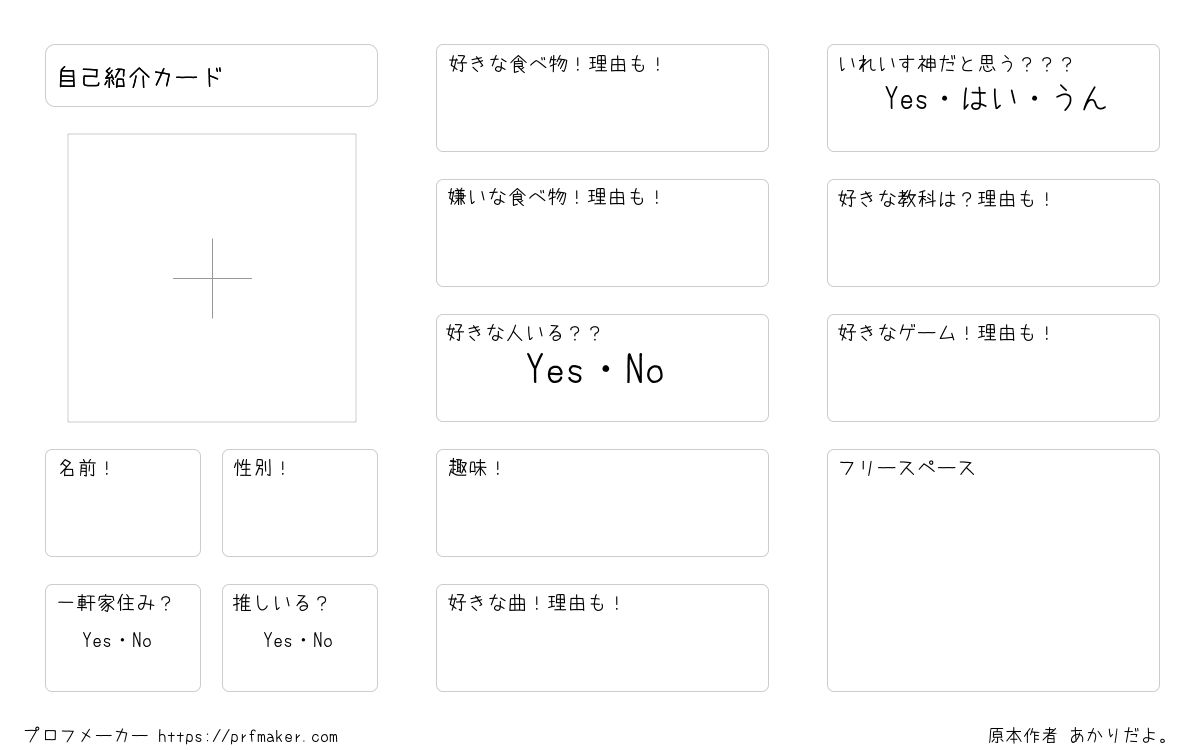Click the いれいす神だと思う？？？ question heading
Image resolution: width=1200 pixels, height=750 pixels.
point(955,64)
